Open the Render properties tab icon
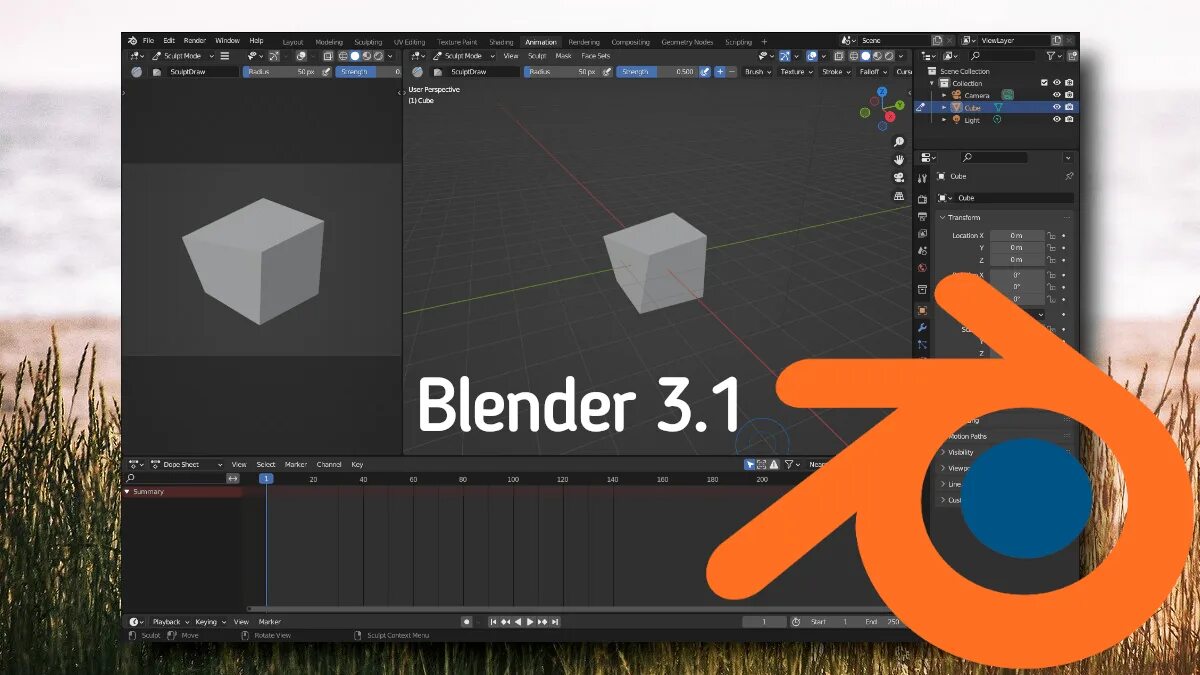The image size is (1200, 675). pos(922,199)
